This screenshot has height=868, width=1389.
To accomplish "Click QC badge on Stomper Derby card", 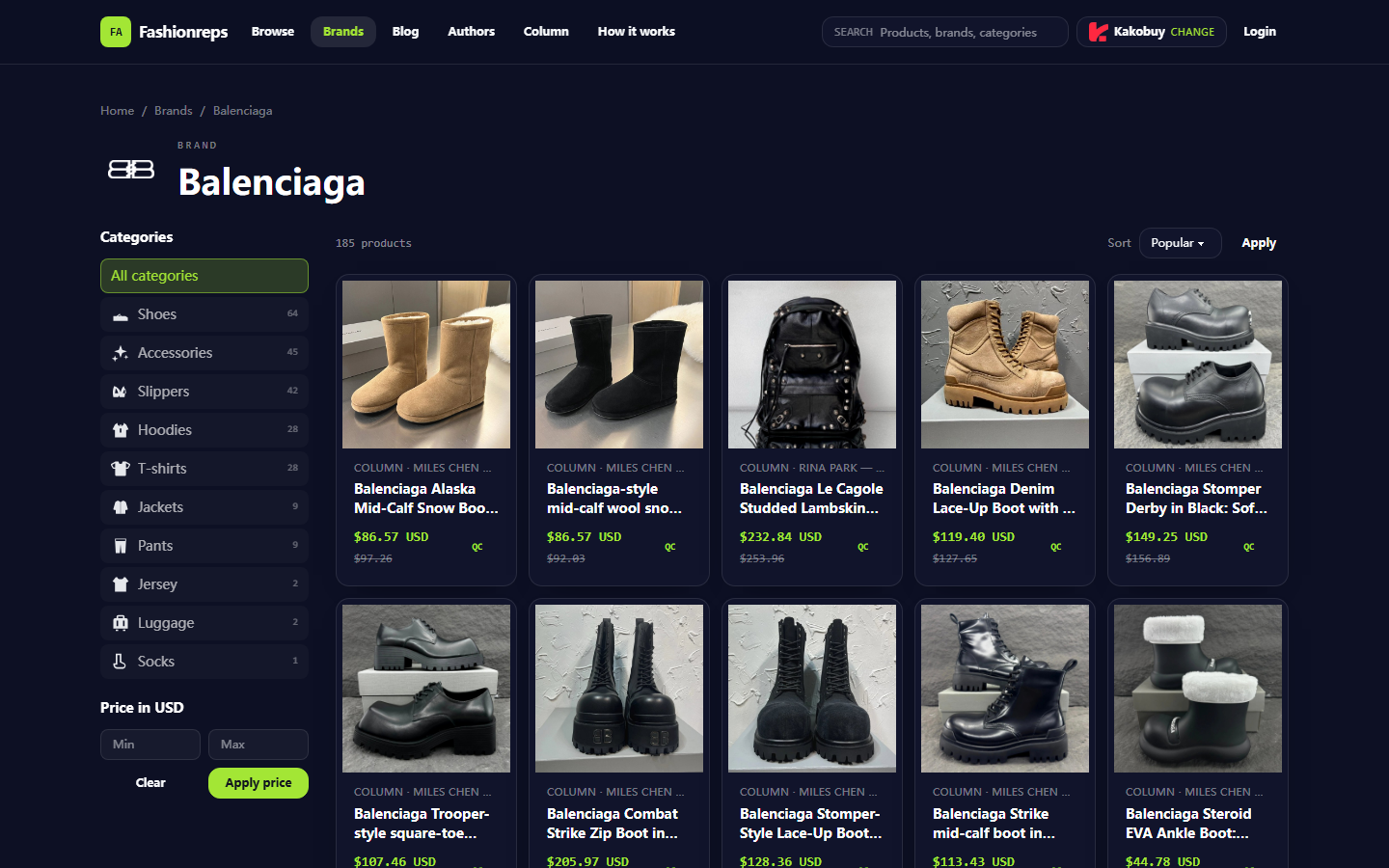I will point(1249,547).
